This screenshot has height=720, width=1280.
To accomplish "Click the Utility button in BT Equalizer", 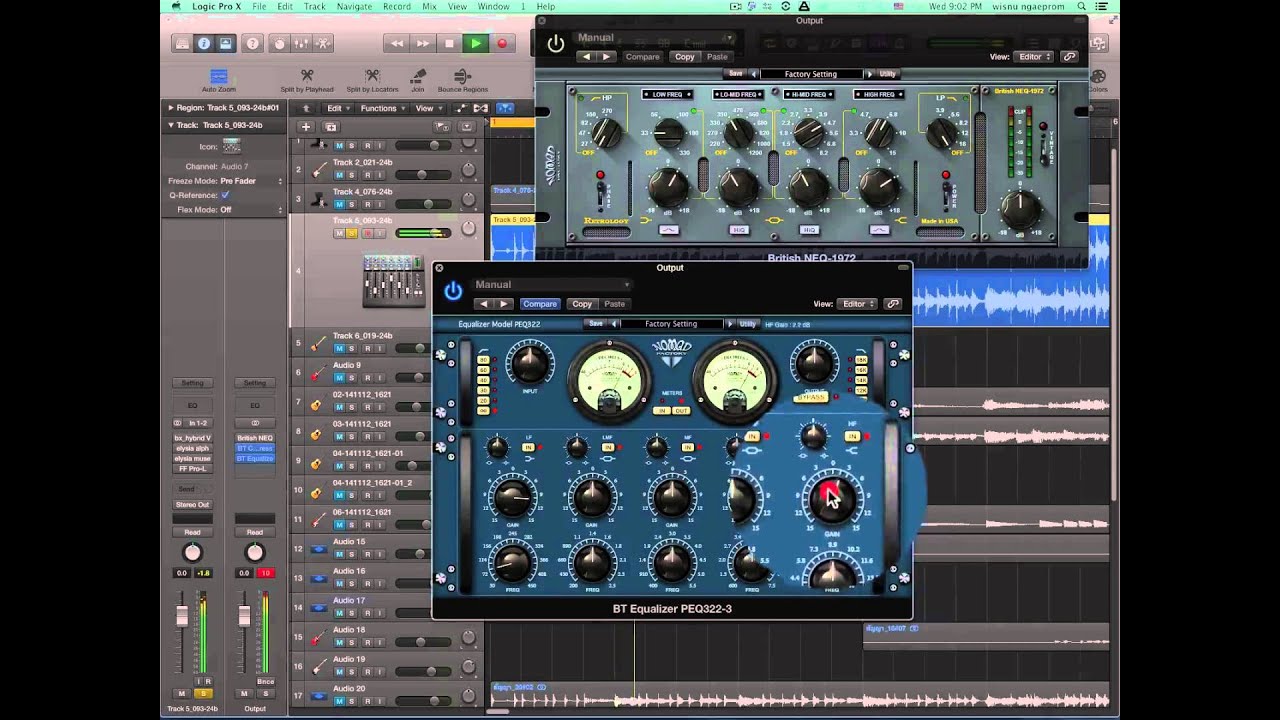I will tap(747, 324).
